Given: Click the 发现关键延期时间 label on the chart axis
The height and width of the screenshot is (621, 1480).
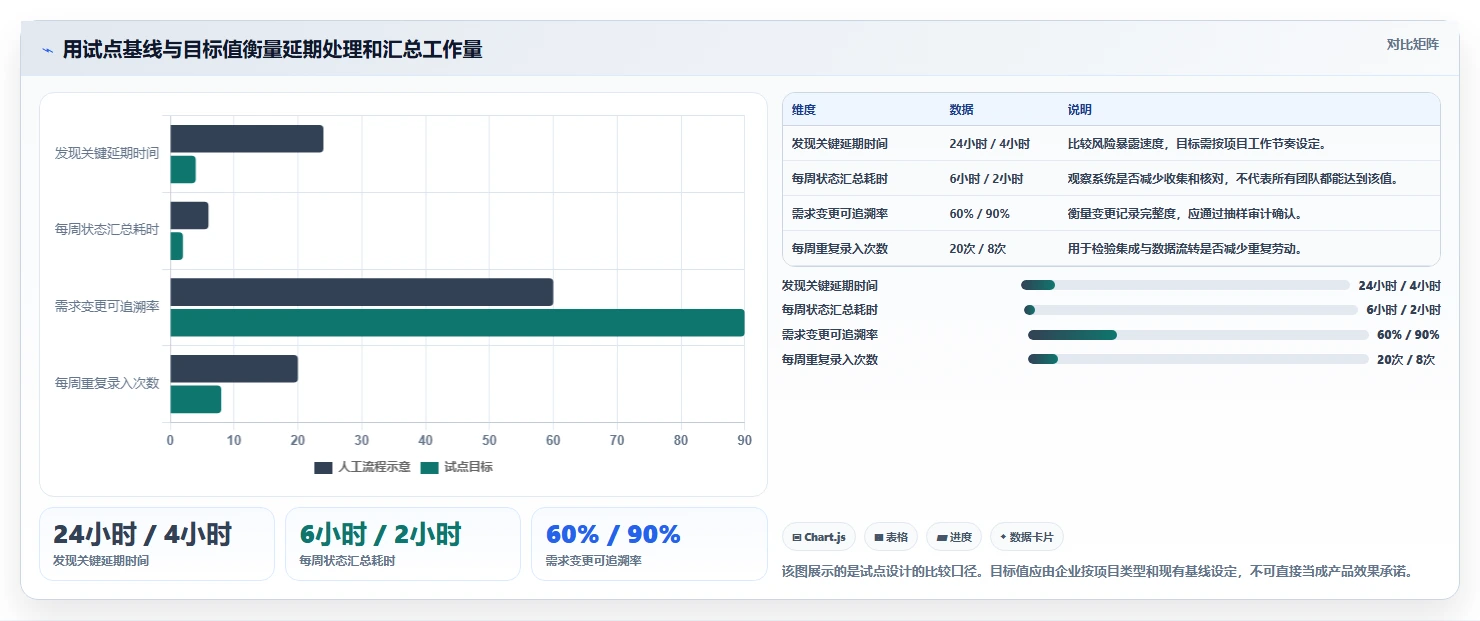Looking at the screenshot, I should pos(107,154).
